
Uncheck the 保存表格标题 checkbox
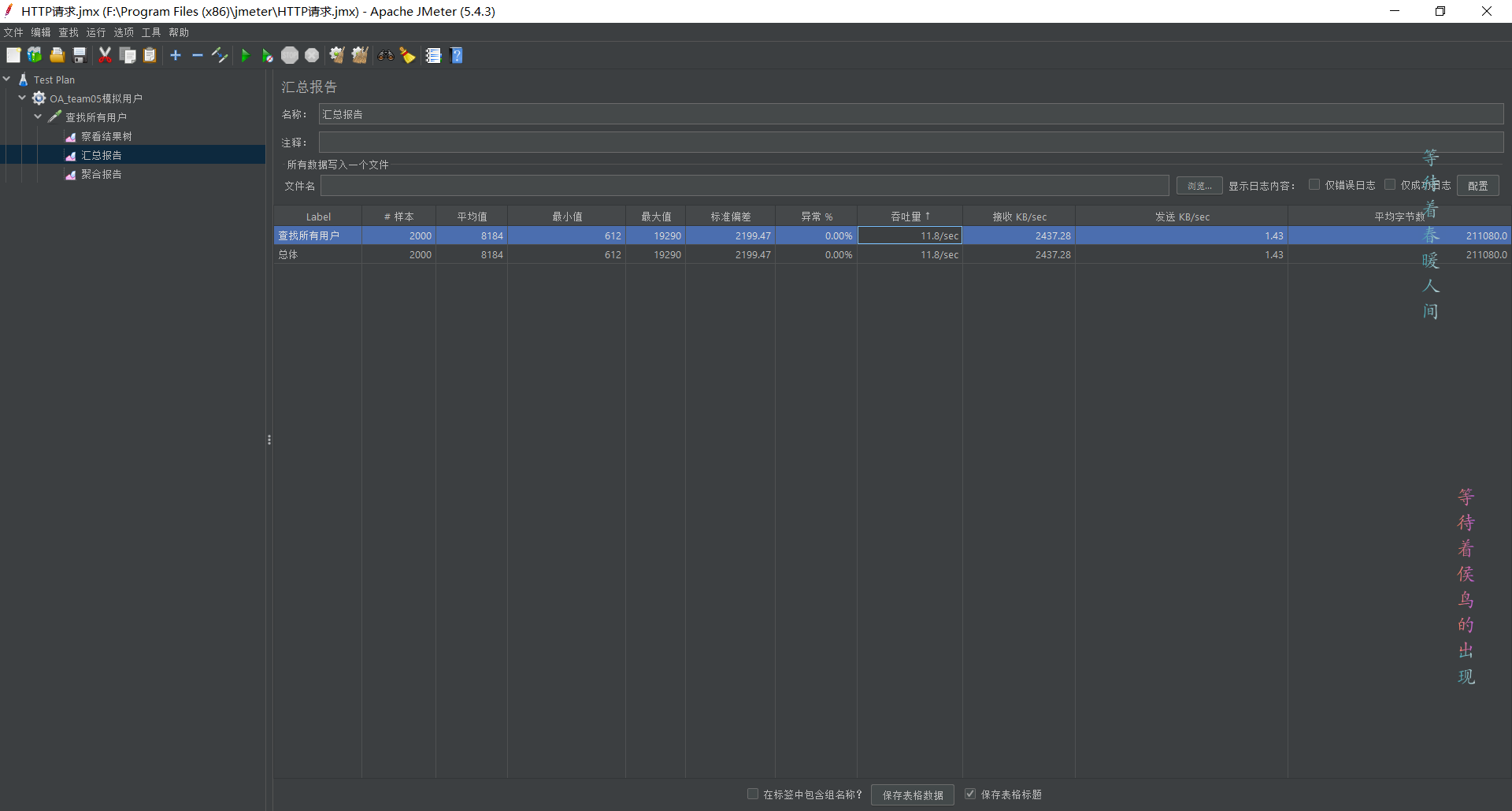tap(970, 794)
